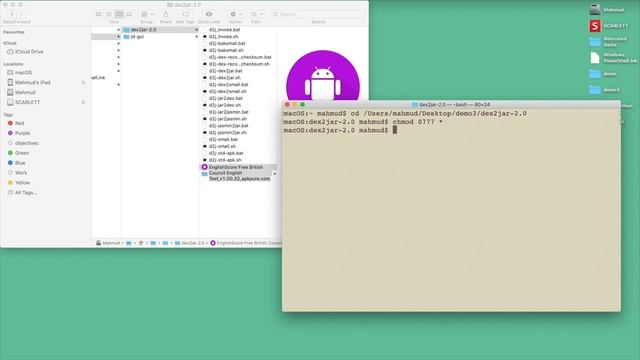Select the d2j-std-apk.sh file

(225, 160)
